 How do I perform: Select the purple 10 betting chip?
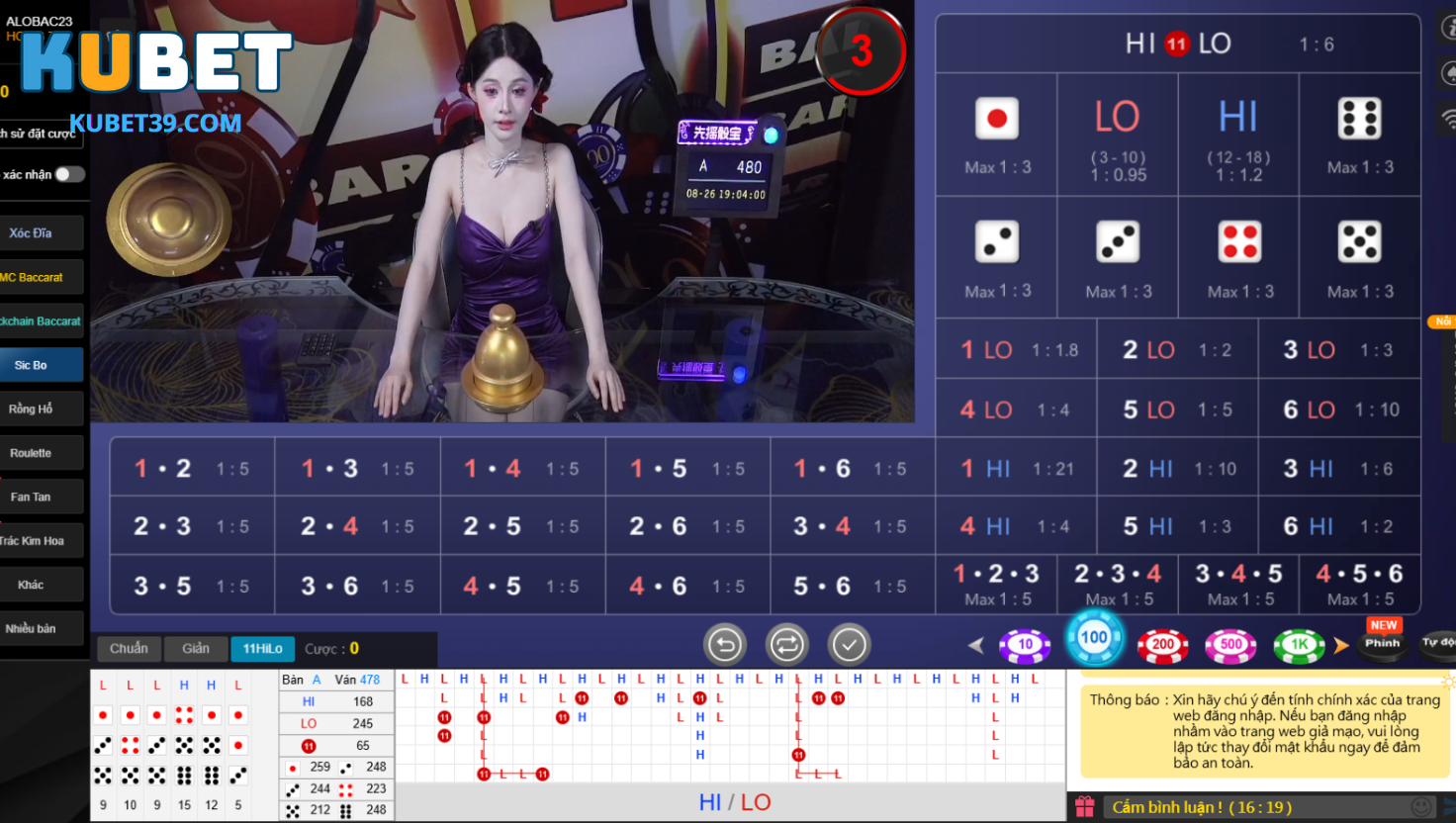point(1025,643)
